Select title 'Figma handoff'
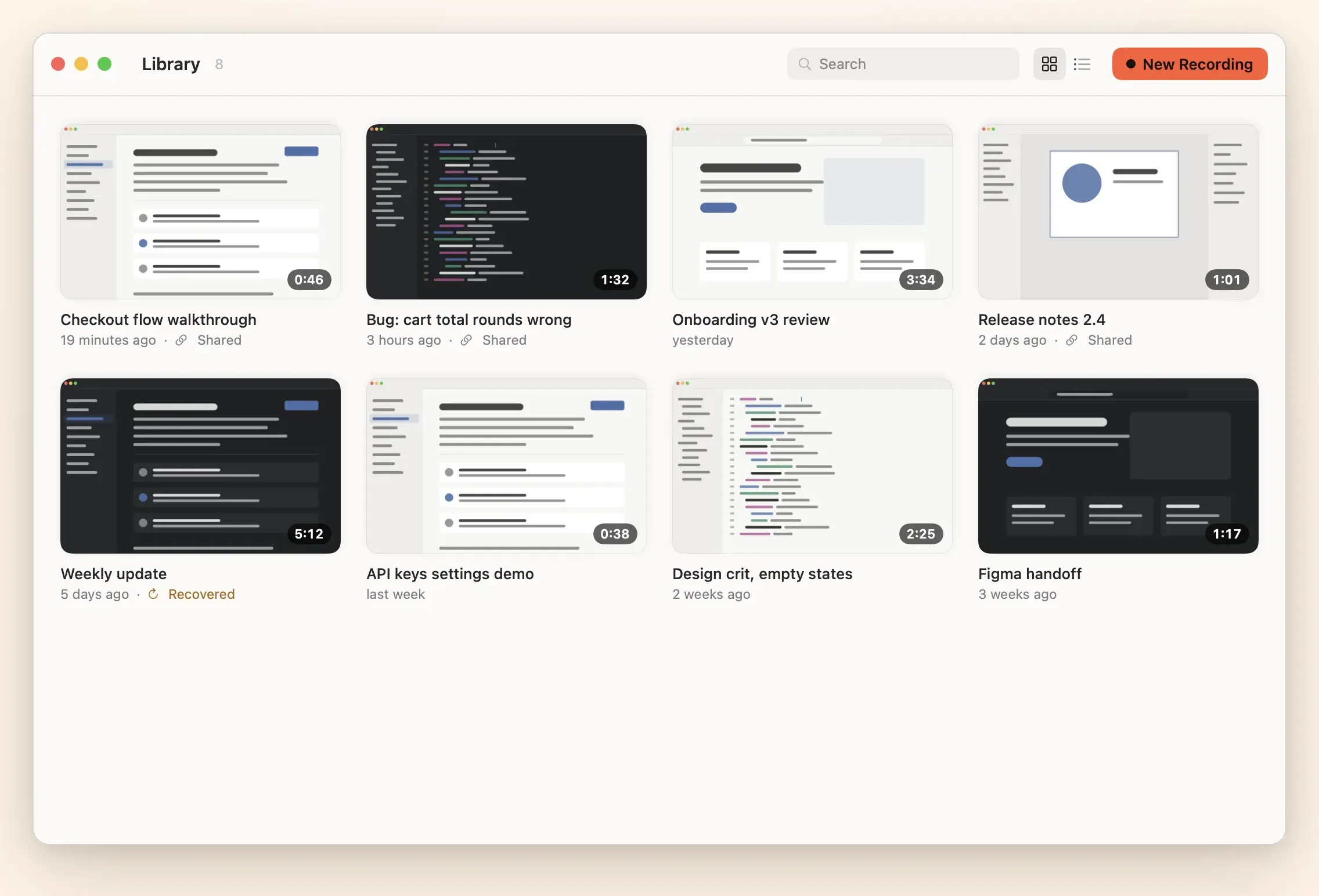The height and width of the screenshot is (896, 1319). (1030, 574)
